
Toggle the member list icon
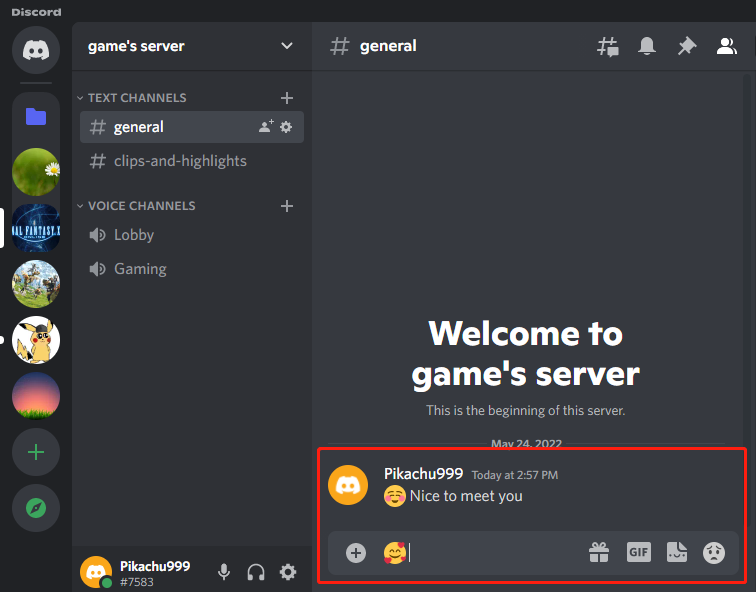[x=727, y=46]
